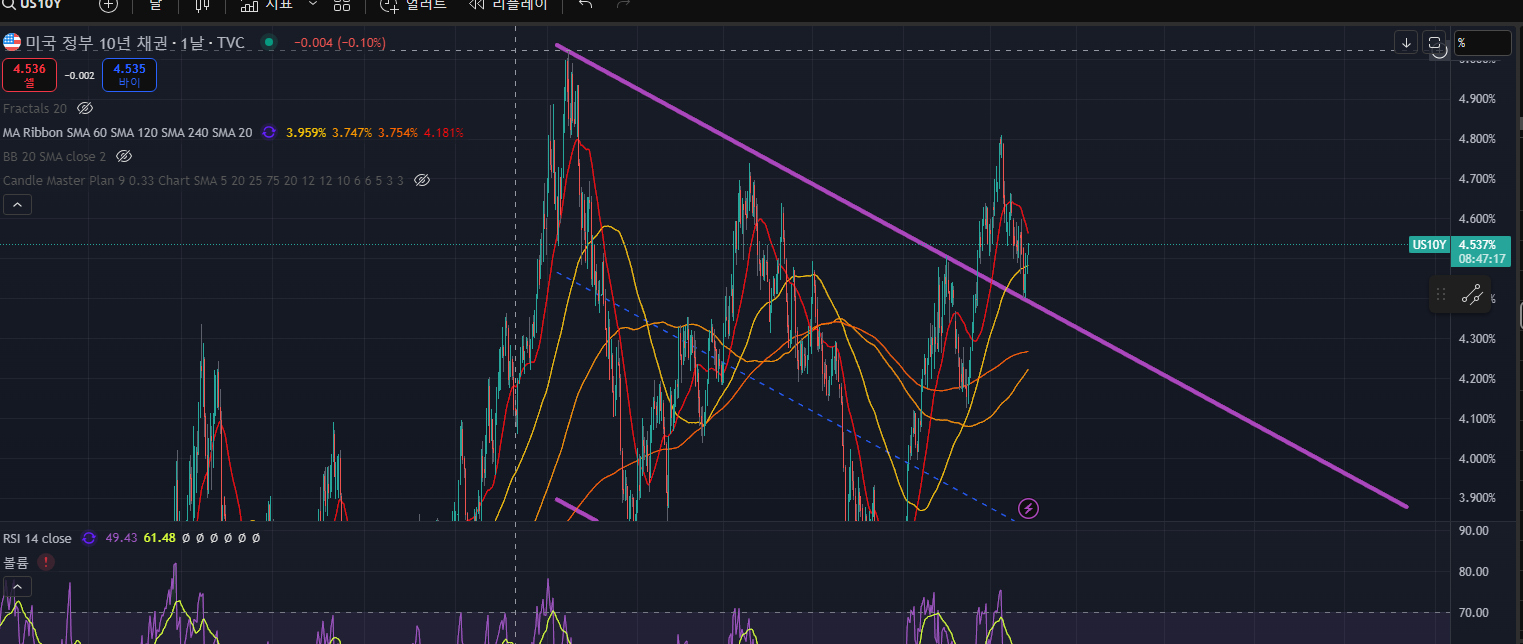Show the hidden Fractals 20 indicator
1523x644 pixels.
click(x=85, y=108)
